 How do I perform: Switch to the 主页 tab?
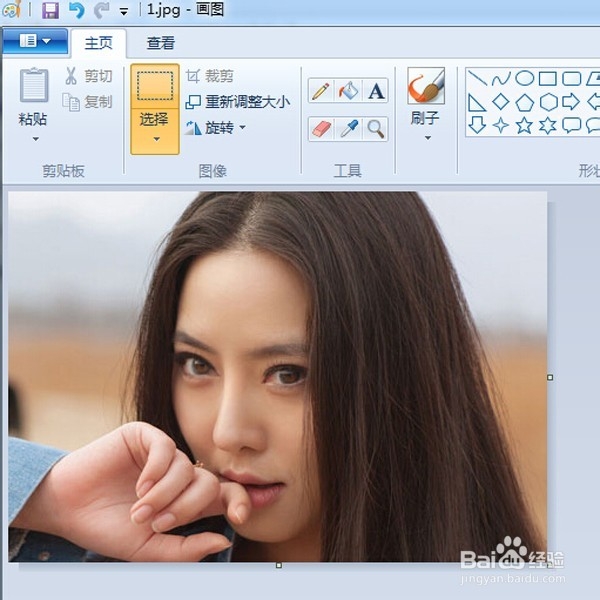tap(98, 43)
